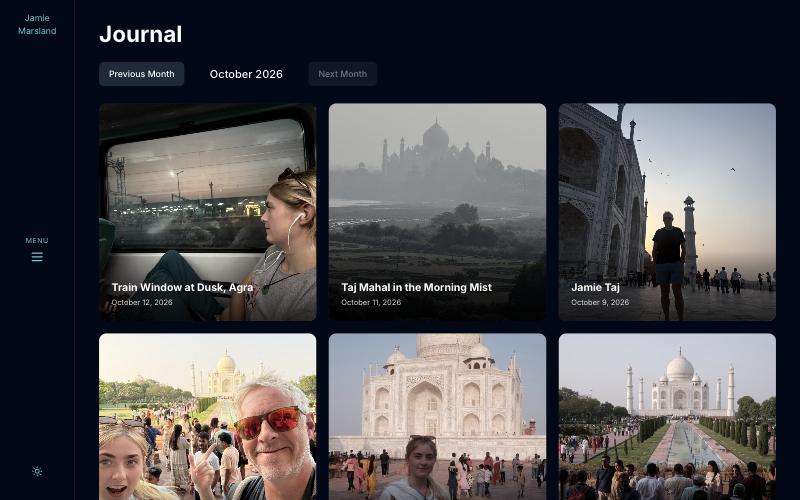Click the October 11, 2026 date text
The width and height of the screenshot is (800, 500).
pos(371,302)
